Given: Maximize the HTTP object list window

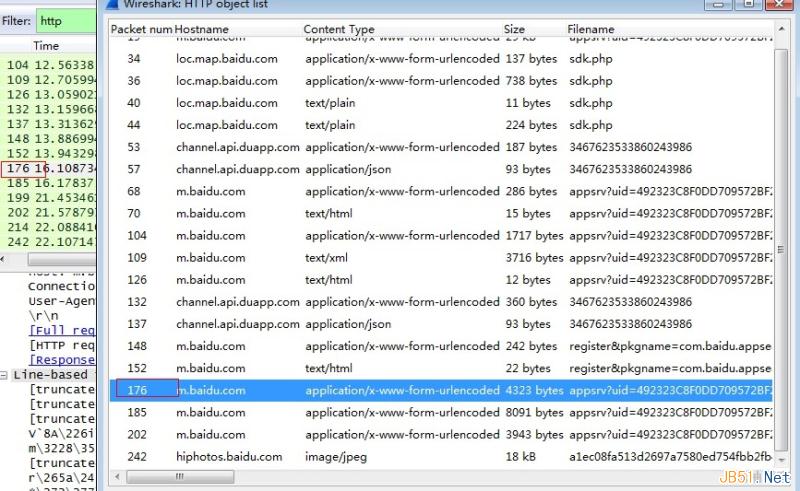Looking at the screenshot, I should [749, 4].
